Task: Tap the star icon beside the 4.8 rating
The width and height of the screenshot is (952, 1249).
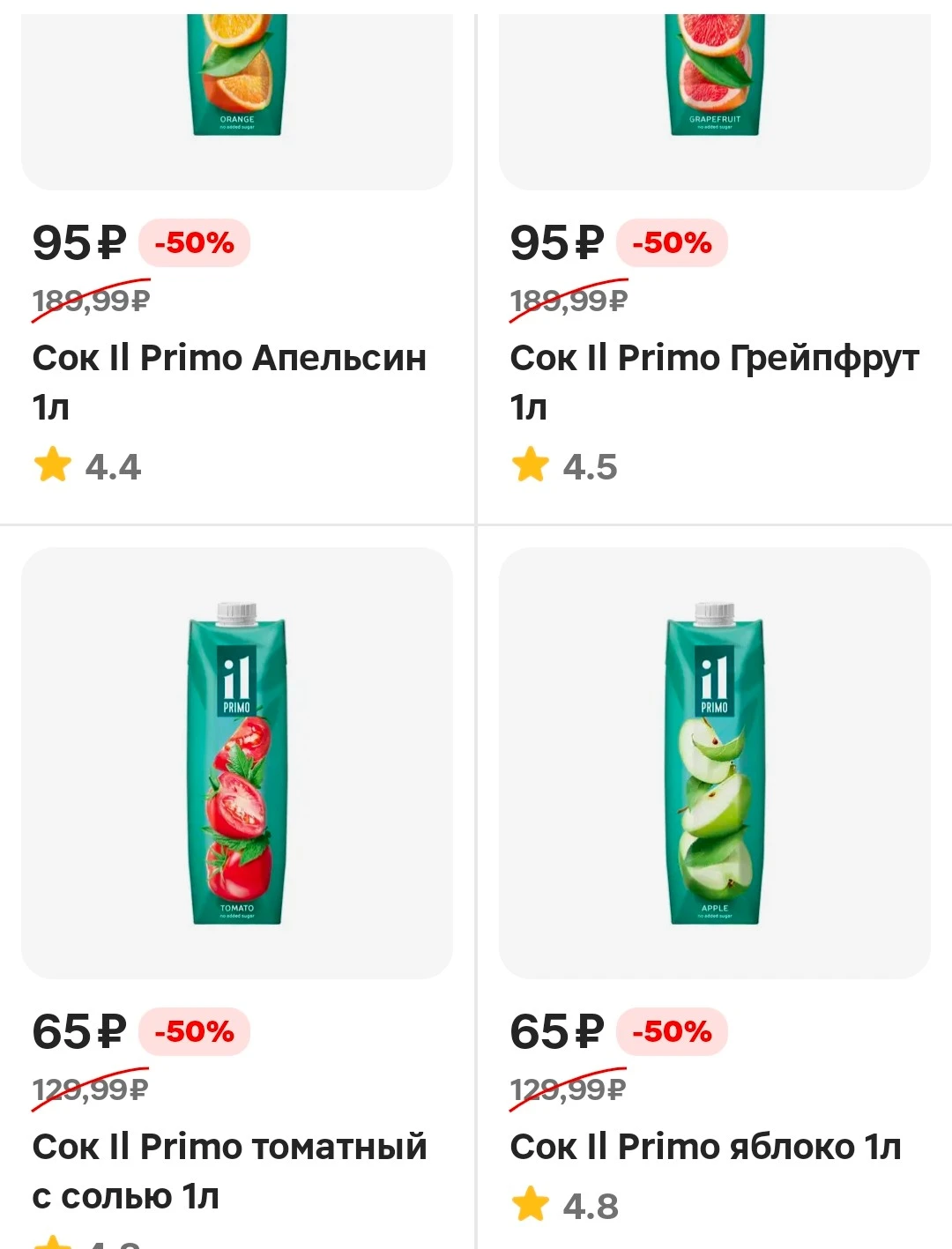Action: click(x=530, y=1204)
